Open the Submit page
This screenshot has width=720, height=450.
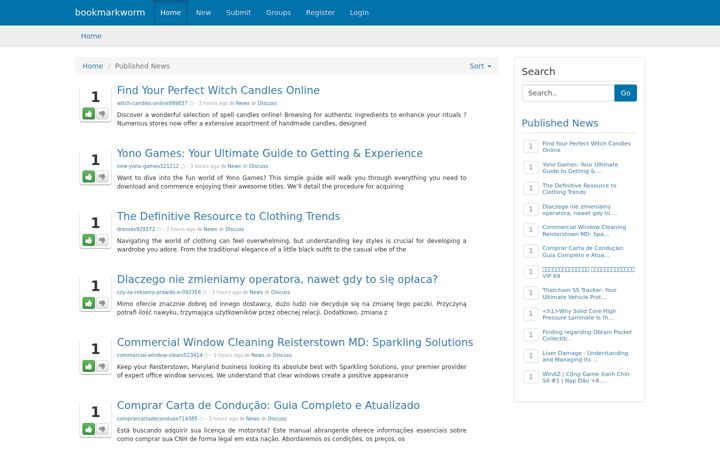pos(238,12)
